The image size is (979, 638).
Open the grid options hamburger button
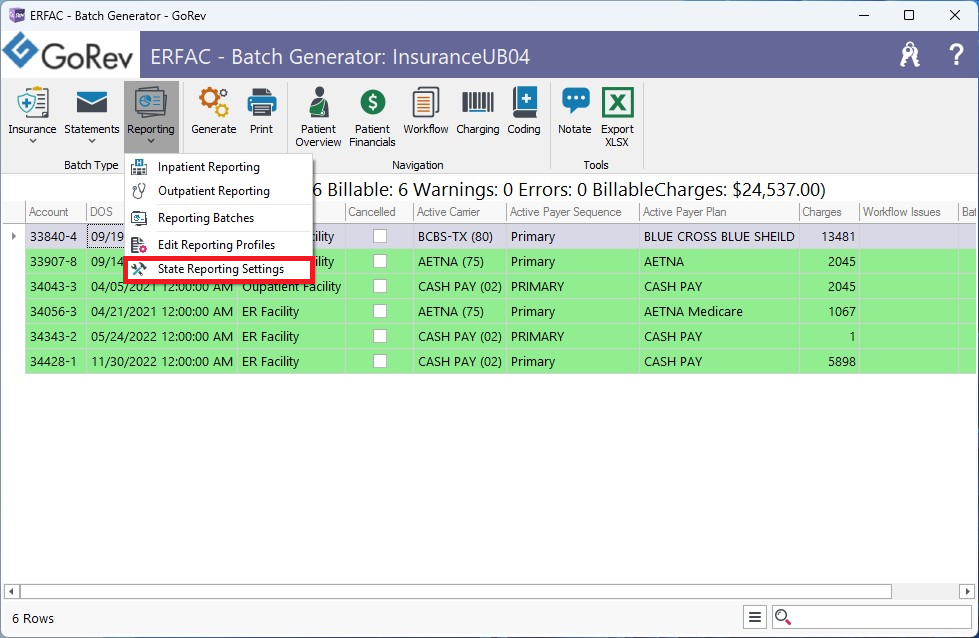[755, 617]
